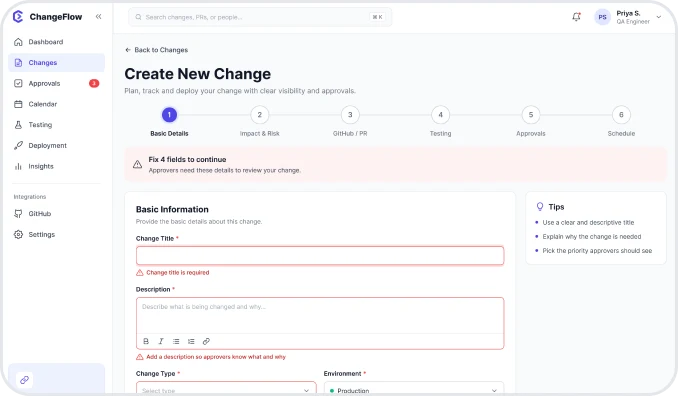Jump to step 6 Schedule
678x396 pixels.
621,115
